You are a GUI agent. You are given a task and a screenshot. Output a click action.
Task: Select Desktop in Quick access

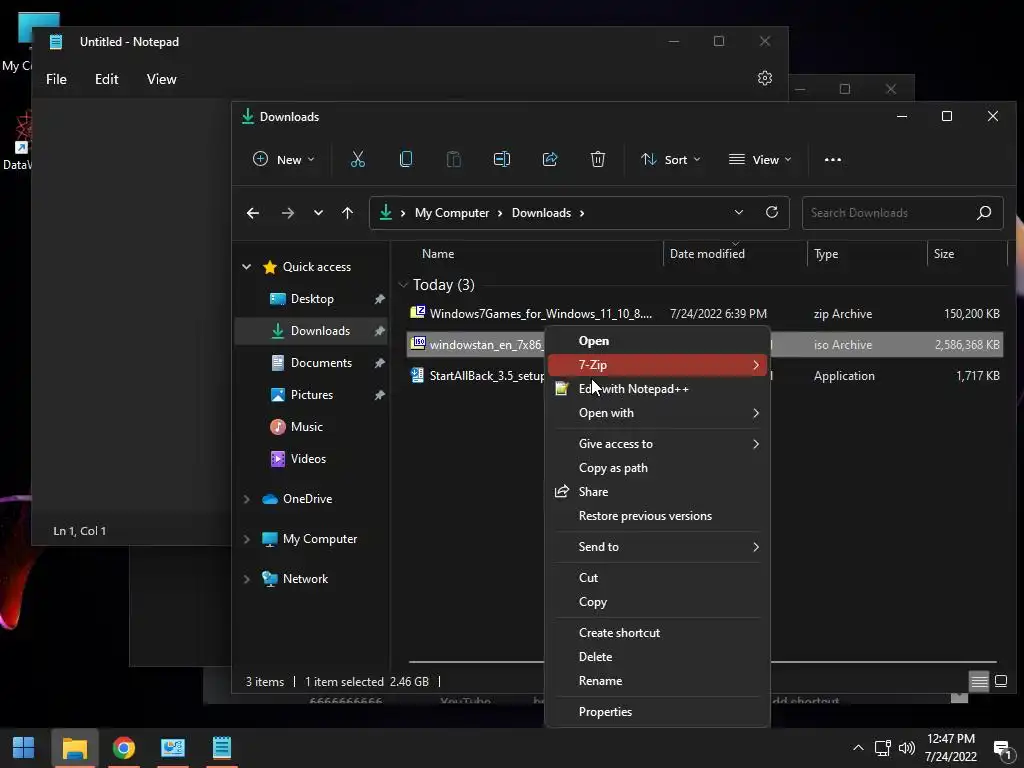(x=312, y=298)
